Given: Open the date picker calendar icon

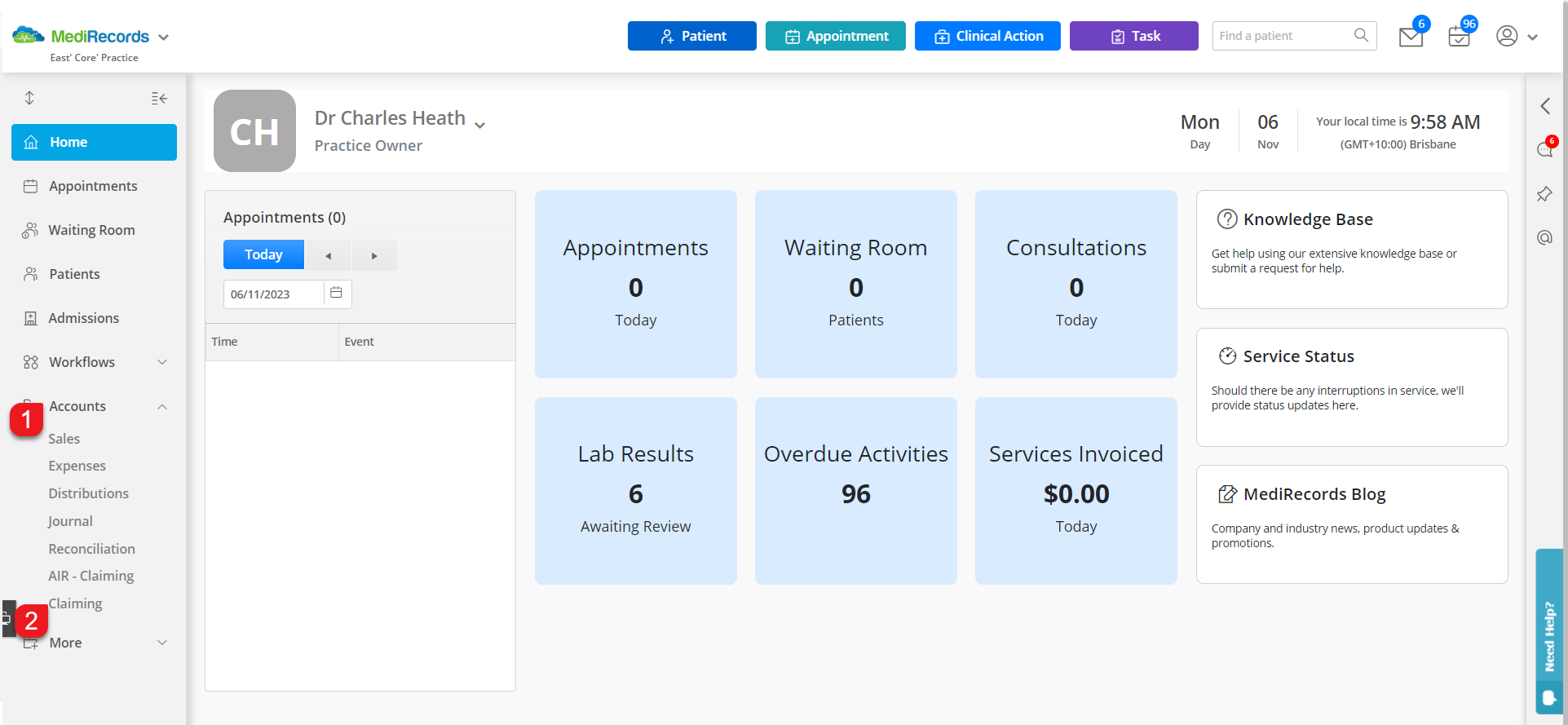Looking at the screenshot, I should pyautogui.click(x=336, y=293).
